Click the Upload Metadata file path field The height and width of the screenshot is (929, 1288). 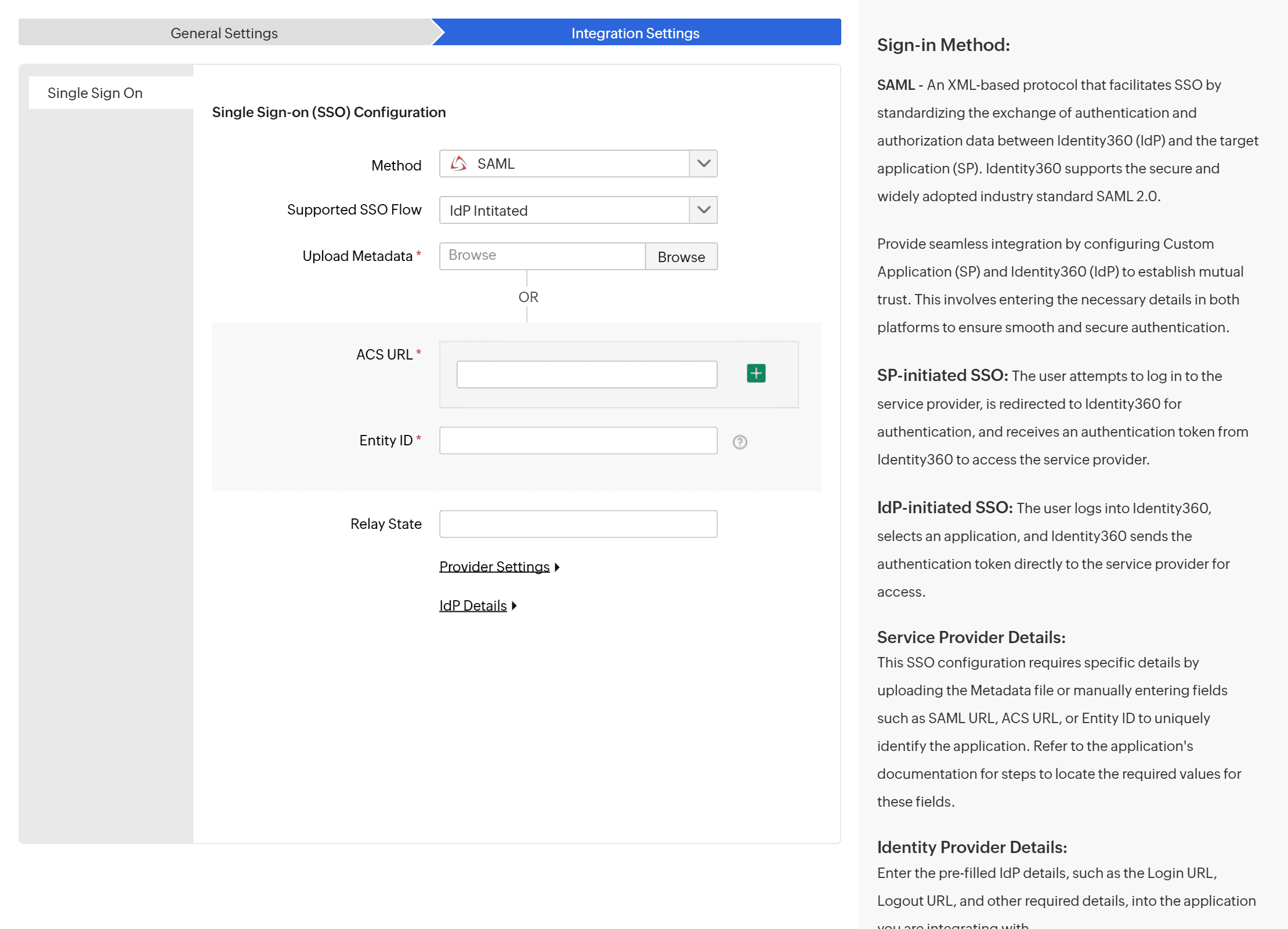pos(542,256)
